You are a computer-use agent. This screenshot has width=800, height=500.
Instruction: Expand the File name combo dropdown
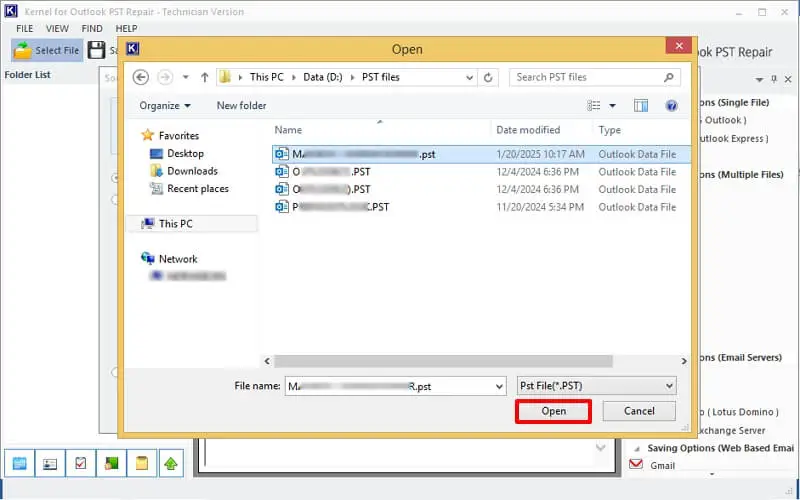tap(499, 387)
